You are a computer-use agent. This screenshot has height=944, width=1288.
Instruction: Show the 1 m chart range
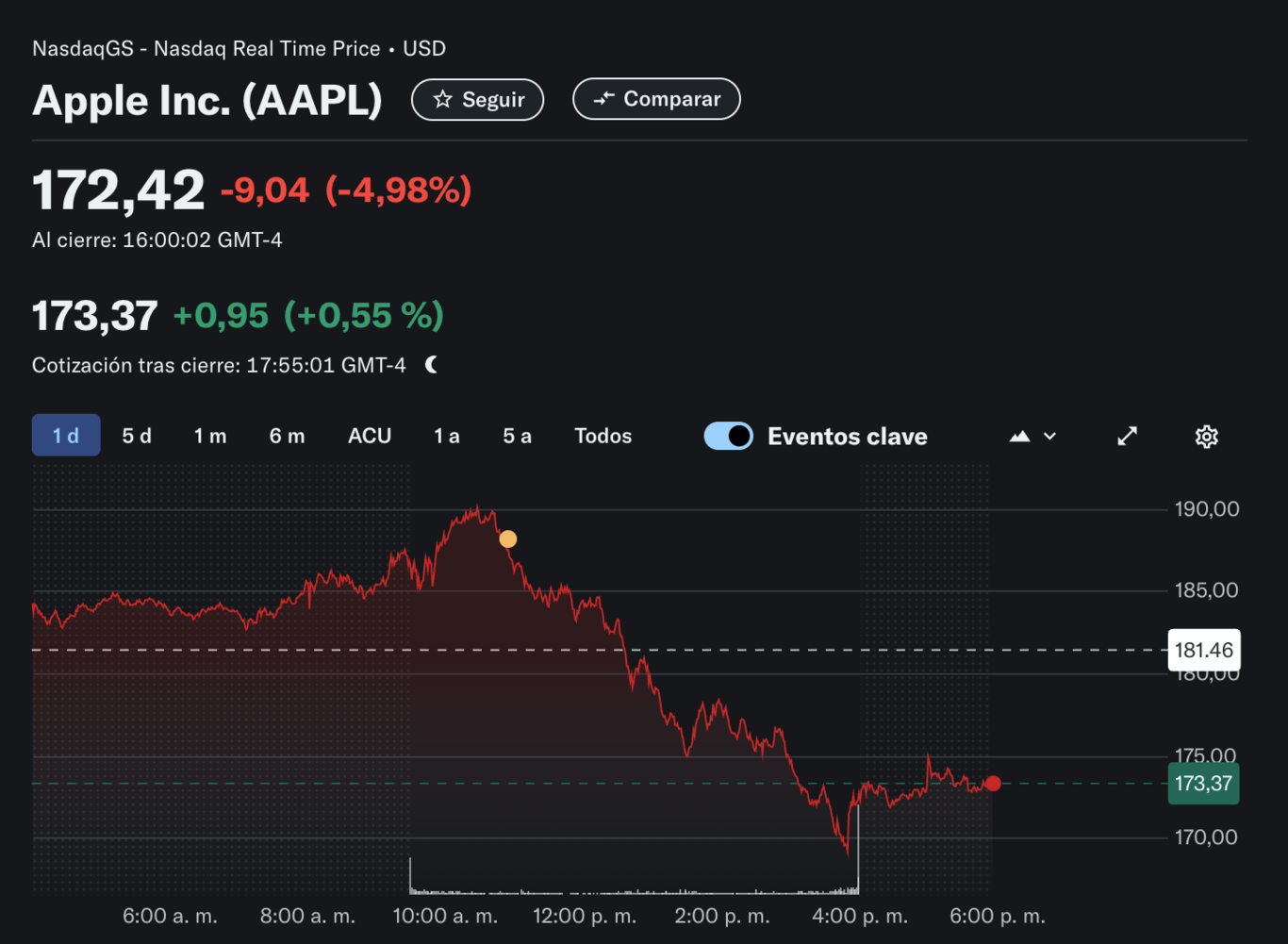pyautogui.click(x=210, y=436)
